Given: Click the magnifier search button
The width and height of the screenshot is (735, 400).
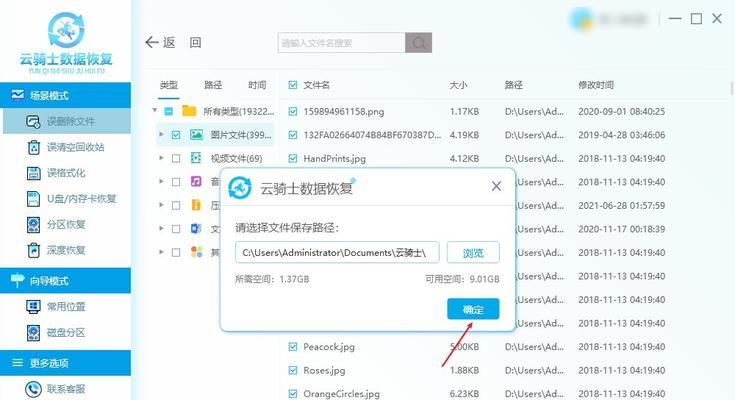Looking at the screenshot, I should point(419,43).
